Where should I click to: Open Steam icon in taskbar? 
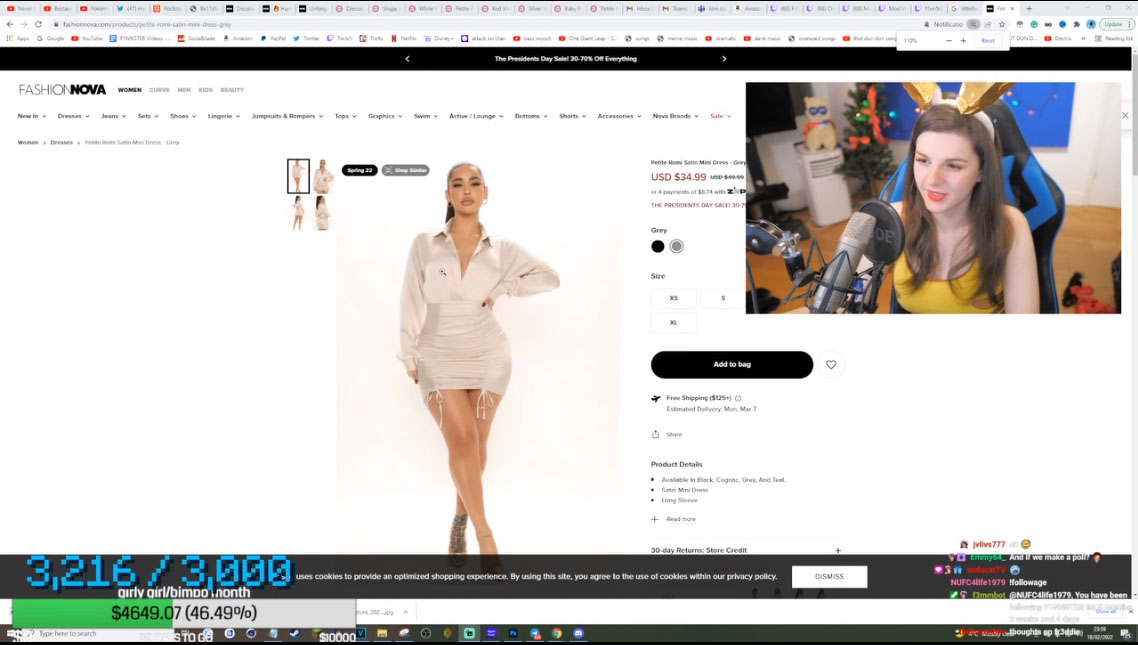[x=295, y=633]
